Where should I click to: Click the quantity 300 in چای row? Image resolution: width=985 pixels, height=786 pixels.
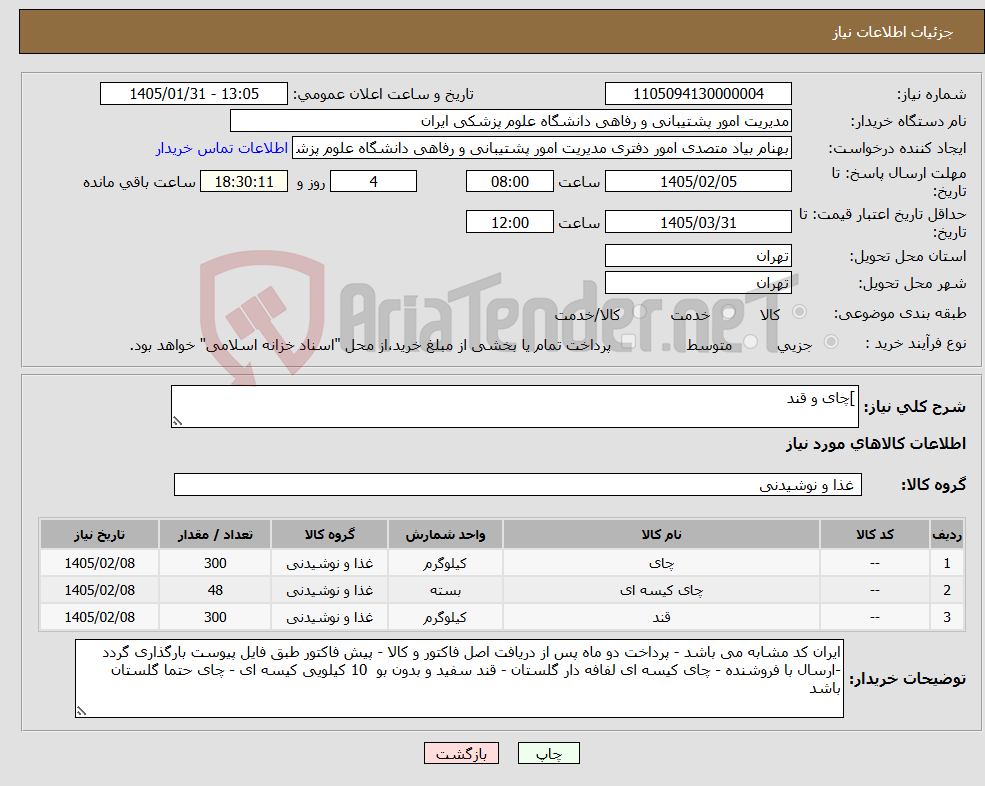[215, 563]
